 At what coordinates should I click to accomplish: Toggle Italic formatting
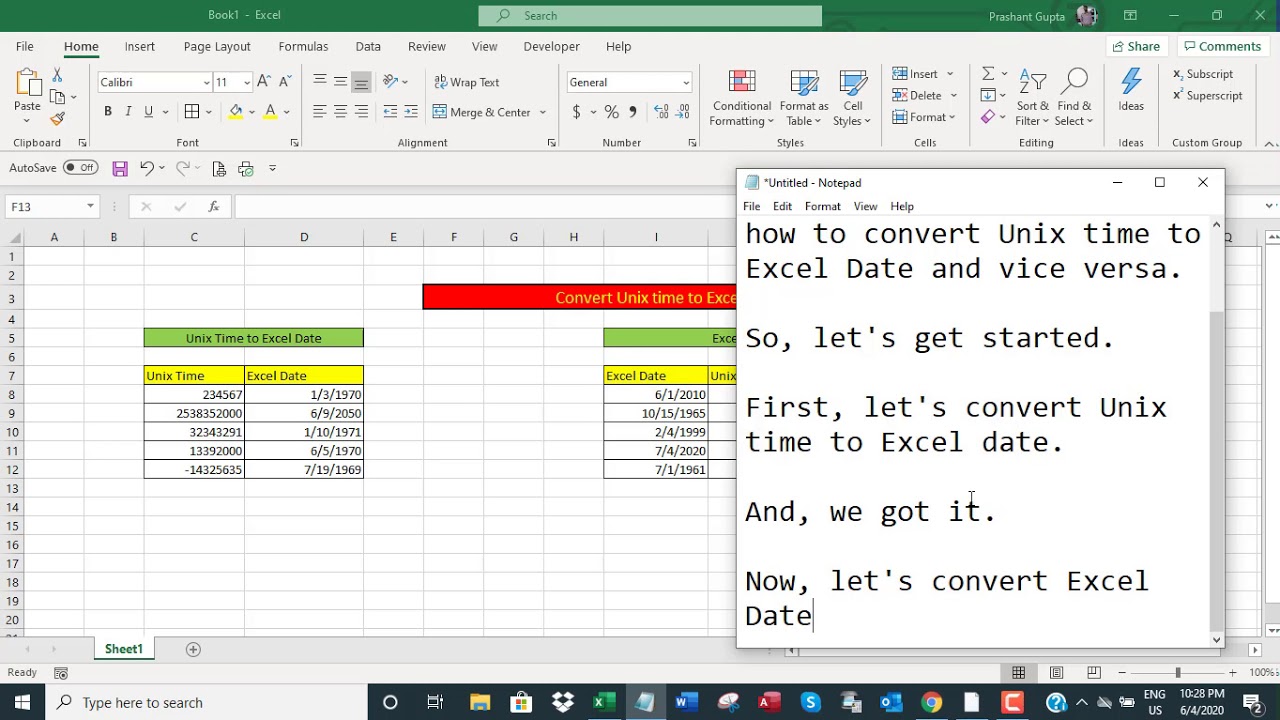pos(128,111)
